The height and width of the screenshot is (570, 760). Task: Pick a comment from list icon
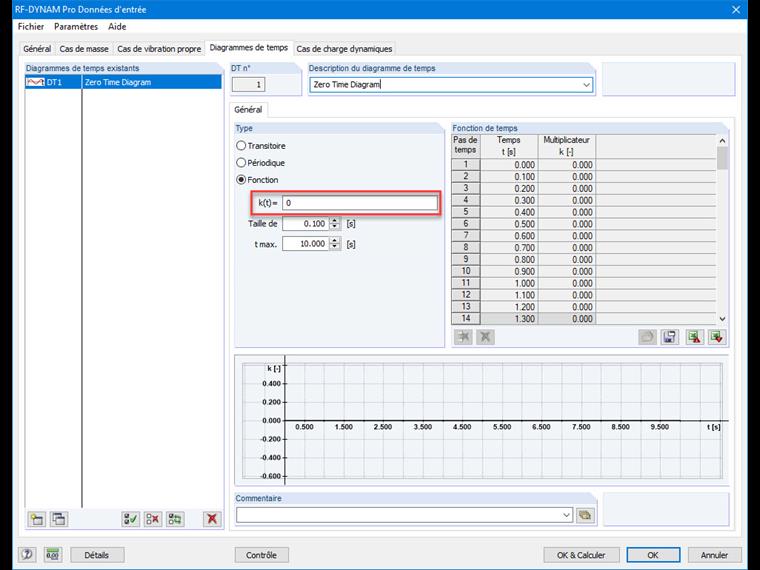[x=586, y=515]
